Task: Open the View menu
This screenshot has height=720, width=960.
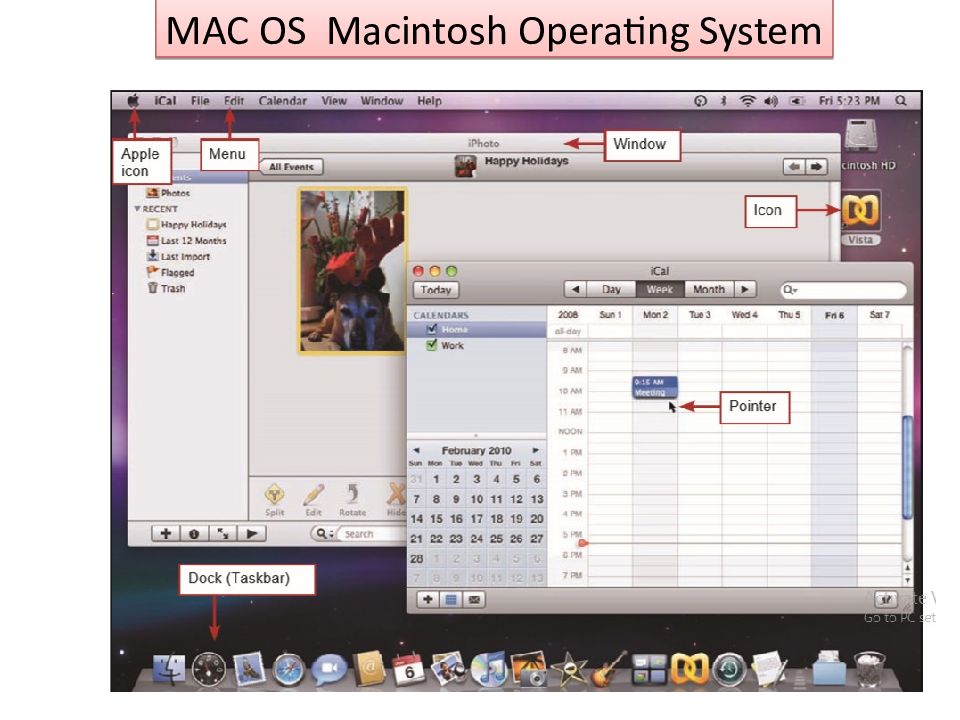Action: tap(334, 101)
